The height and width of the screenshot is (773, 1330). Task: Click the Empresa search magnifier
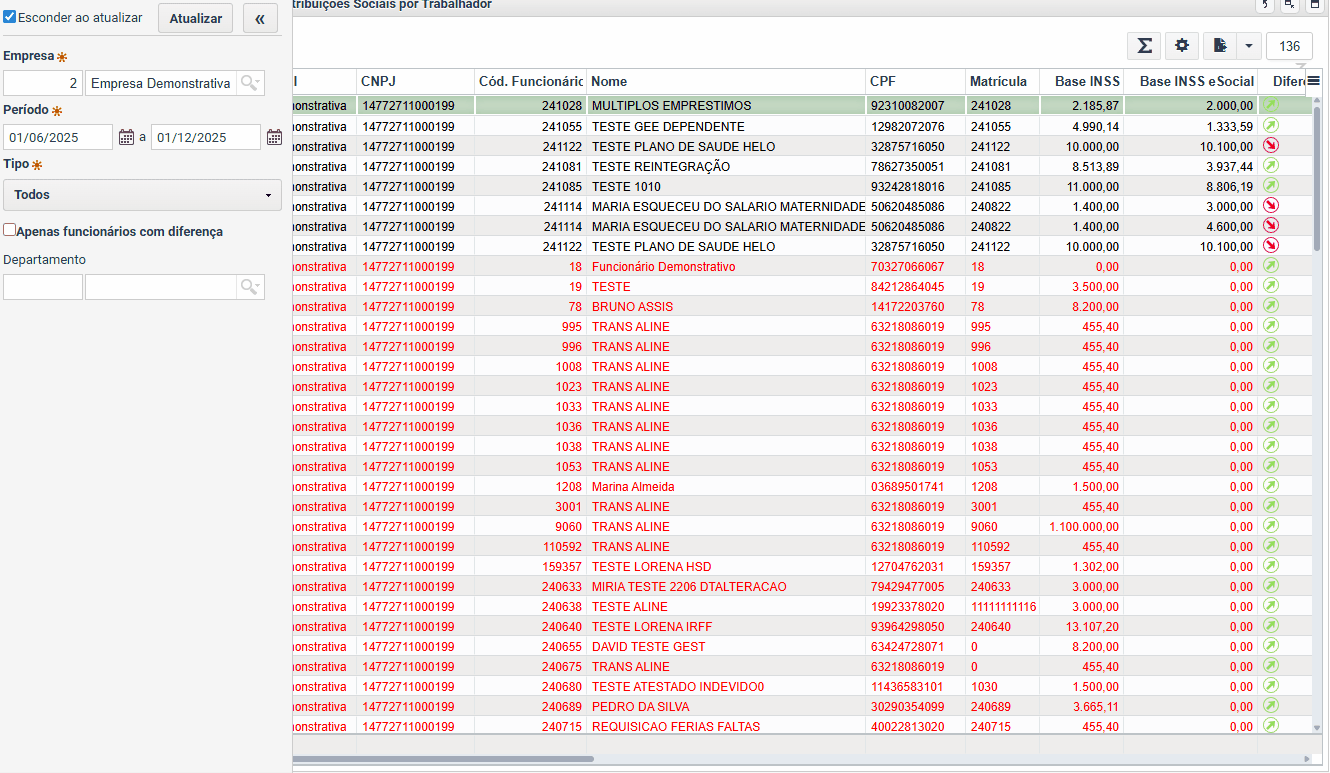pos(250,83)
